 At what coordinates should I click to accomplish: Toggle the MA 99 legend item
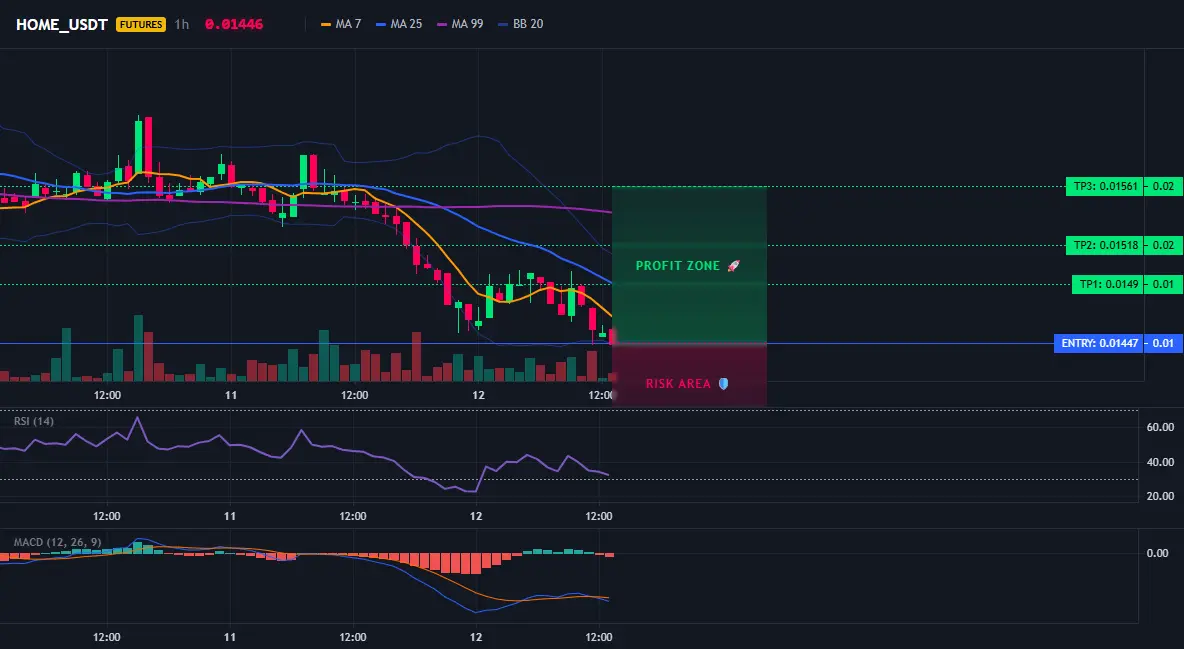click(460, 24)
